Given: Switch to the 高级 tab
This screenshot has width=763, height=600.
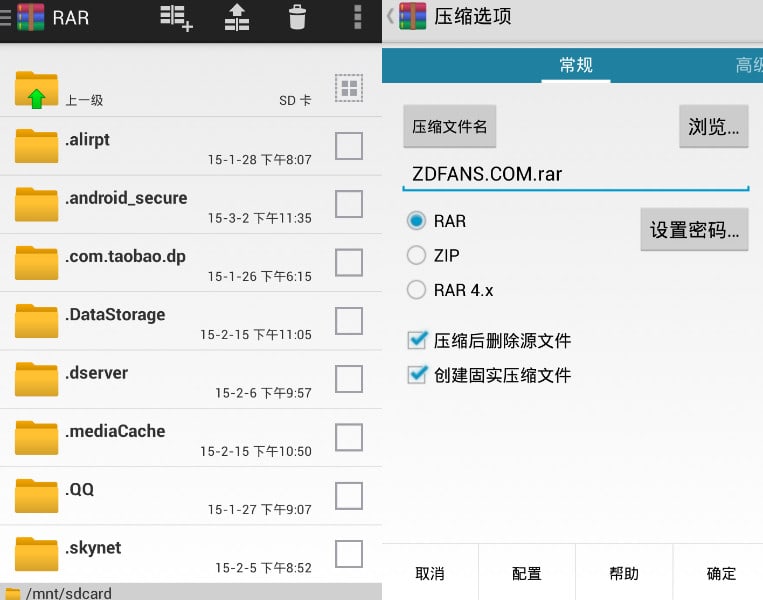Looking at the screenshot, I should [x=748, y=65].
